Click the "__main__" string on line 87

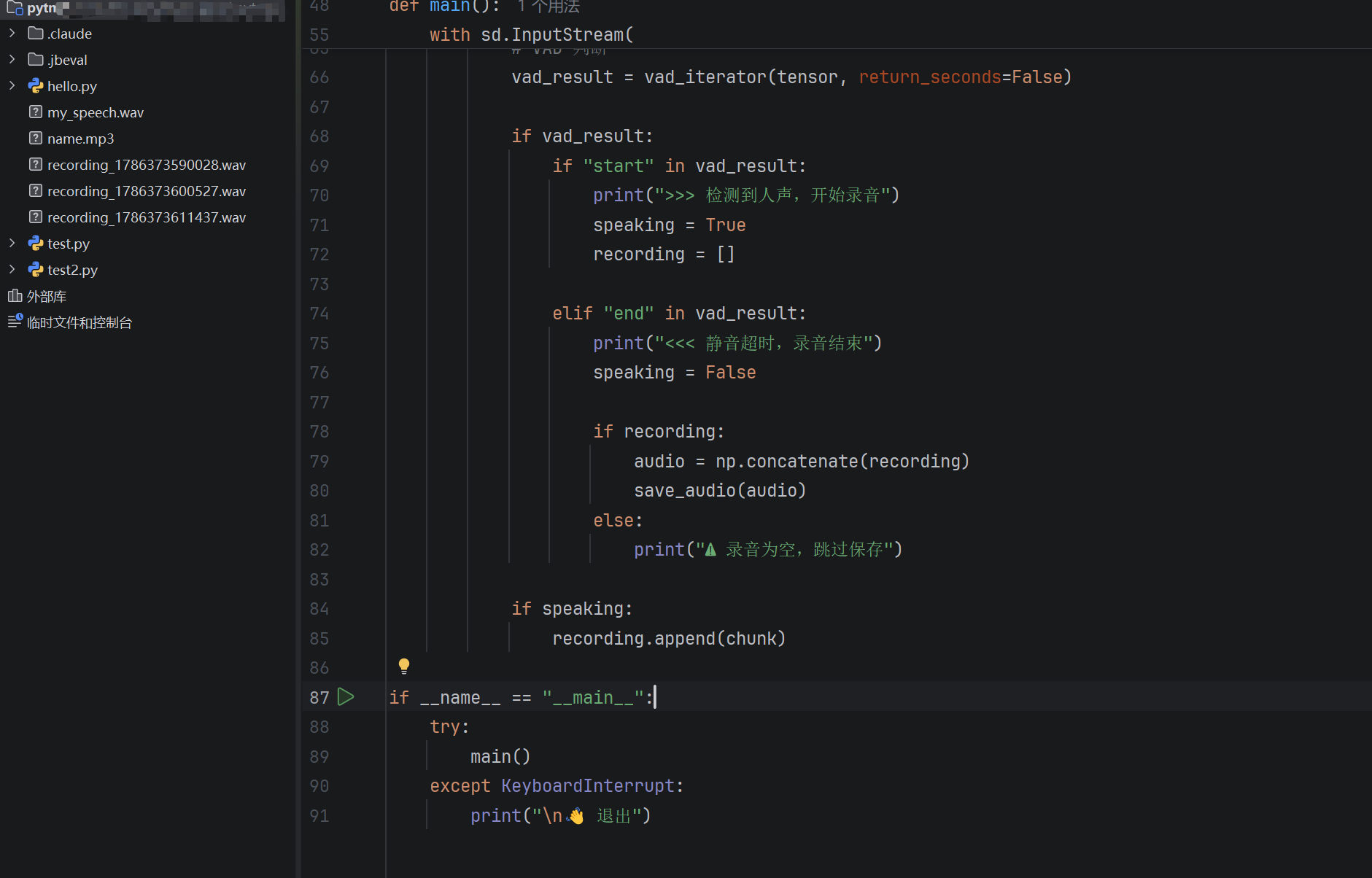click(593, 698)
